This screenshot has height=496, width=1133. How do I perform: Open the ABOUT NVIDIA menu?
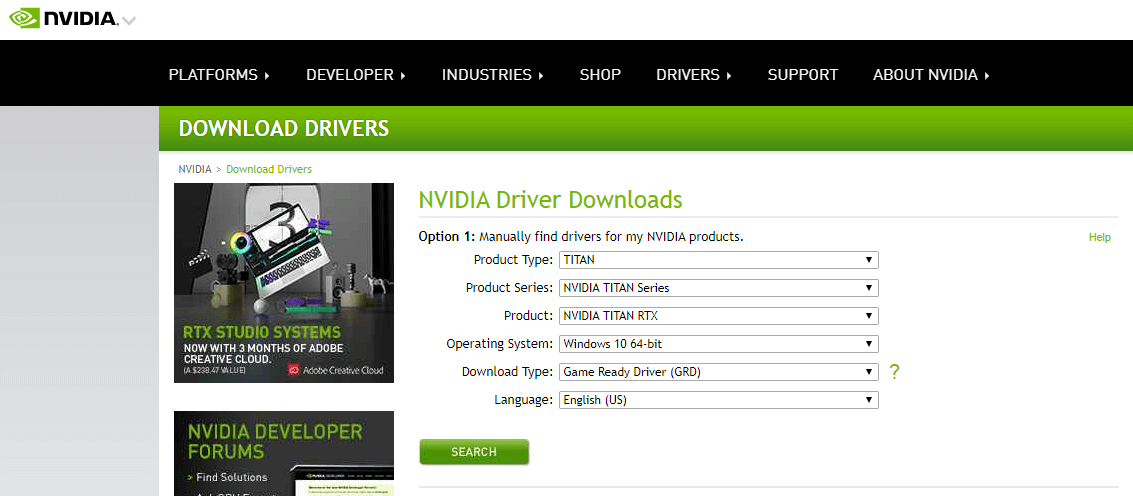pos(931,74)
